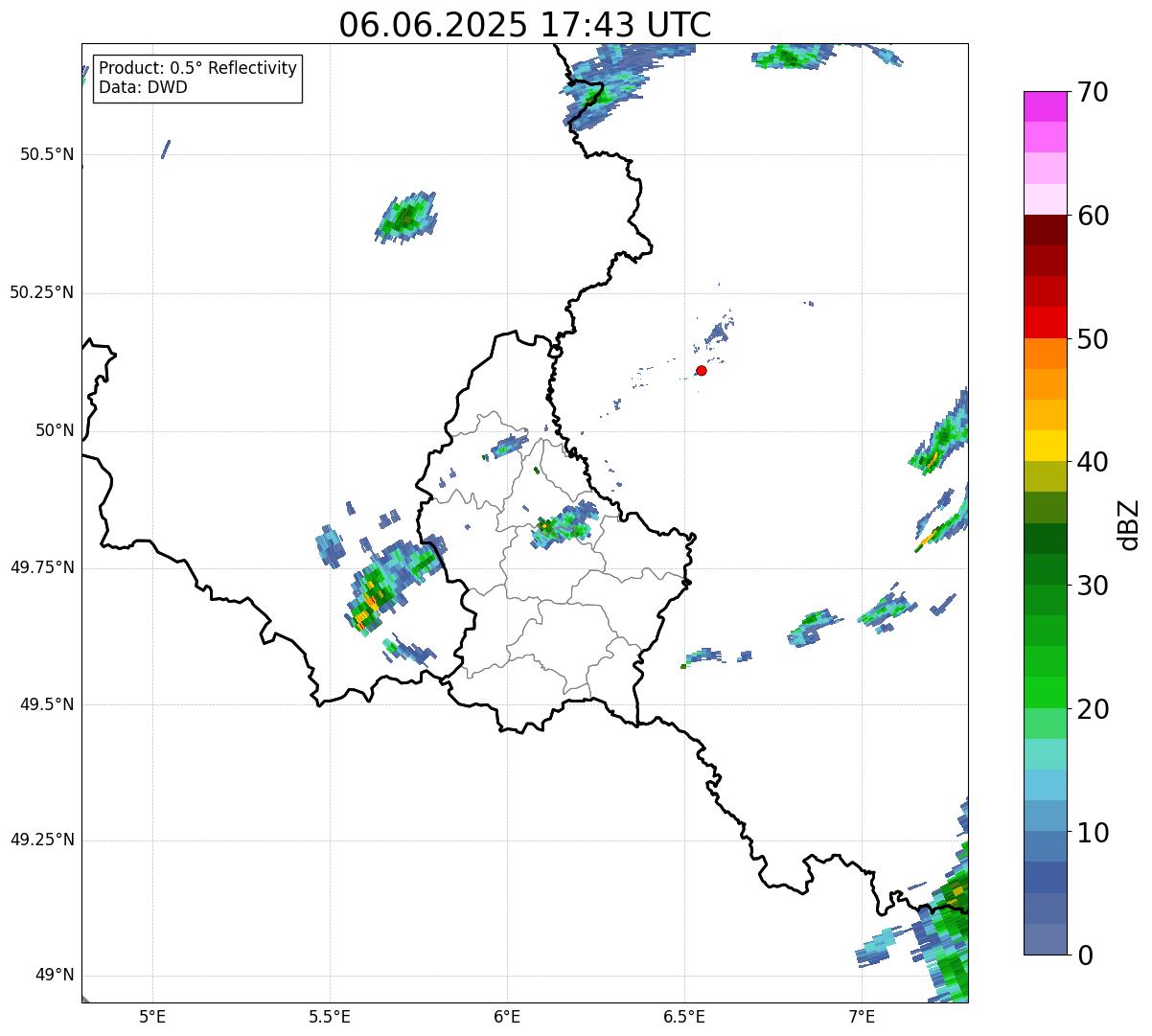This screenshot has width=1152, height=1036.
Task: Click the '60' colorbar tick label
Action: [1093, 216]
